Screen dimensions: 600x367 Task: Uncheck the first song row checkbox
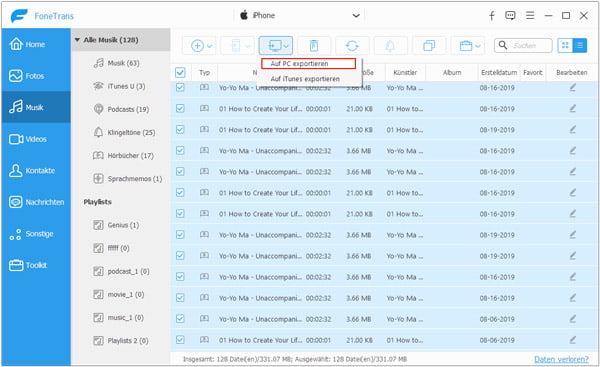(180, 88)
